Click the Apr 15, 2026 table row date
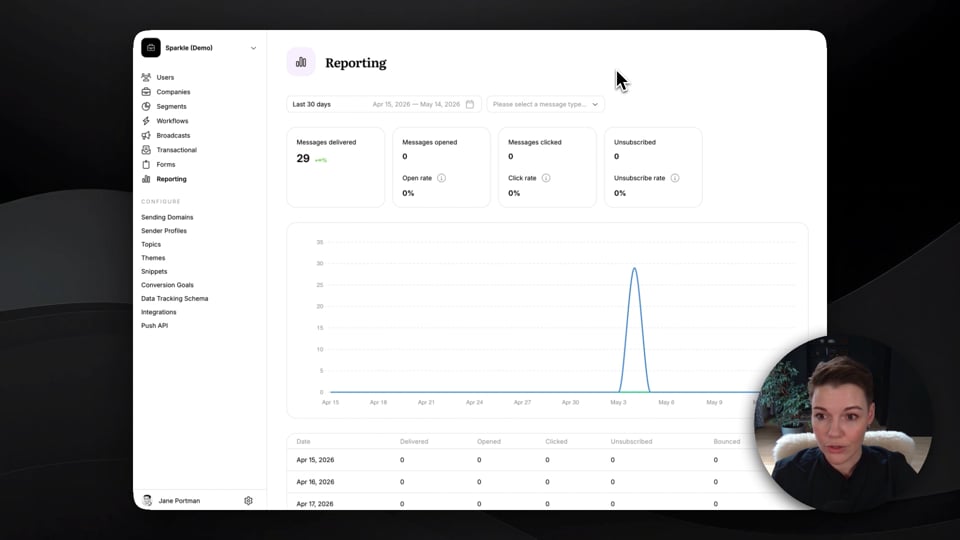This screenshot has height=540, width=960. (x=315, y=460)
